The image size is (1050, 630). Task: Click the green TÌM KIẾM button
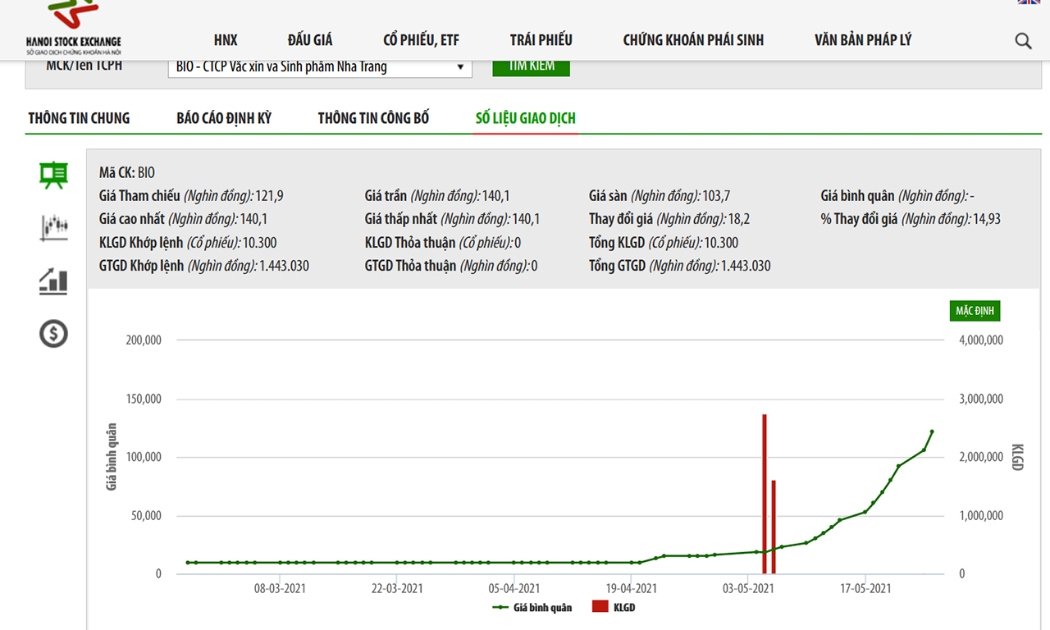coord(531,67)
